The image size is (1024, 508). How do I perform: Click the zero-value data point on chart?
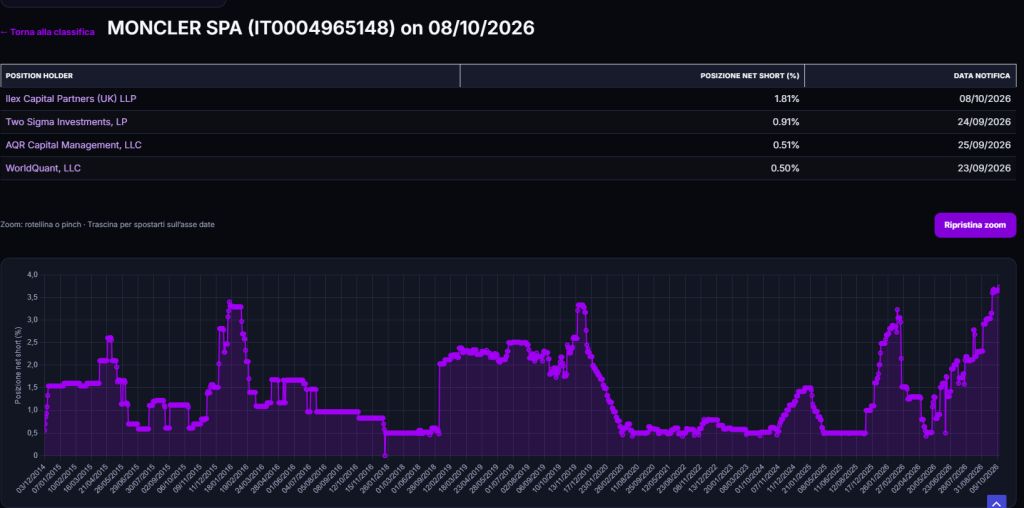[385, 455]
